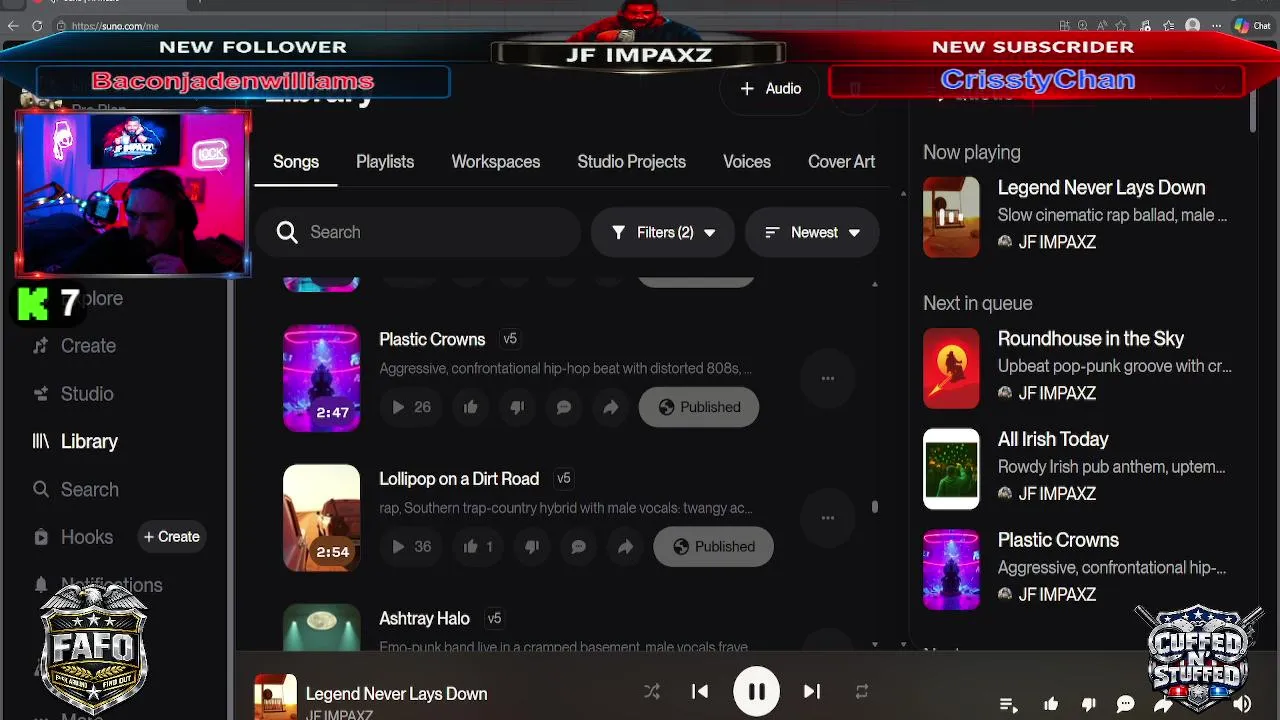1280x720 pixels.
Task: Open the queue list icon in player bar
Action: coord(1009,705)
